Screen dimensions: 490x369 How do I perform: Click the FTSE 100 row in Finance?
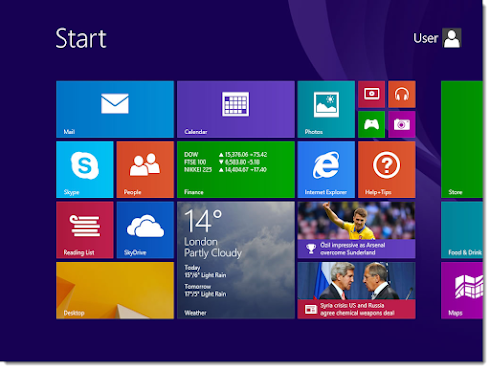coord(221,162)
